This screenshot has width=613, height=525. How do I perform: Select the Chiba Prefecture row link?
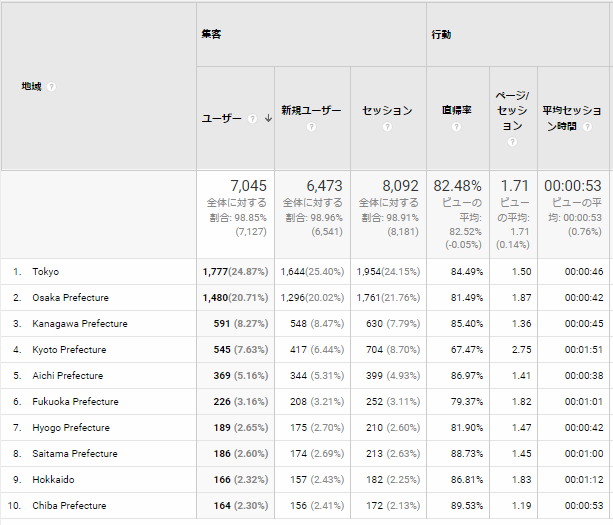pyautogui.click(x=69, y=506)
